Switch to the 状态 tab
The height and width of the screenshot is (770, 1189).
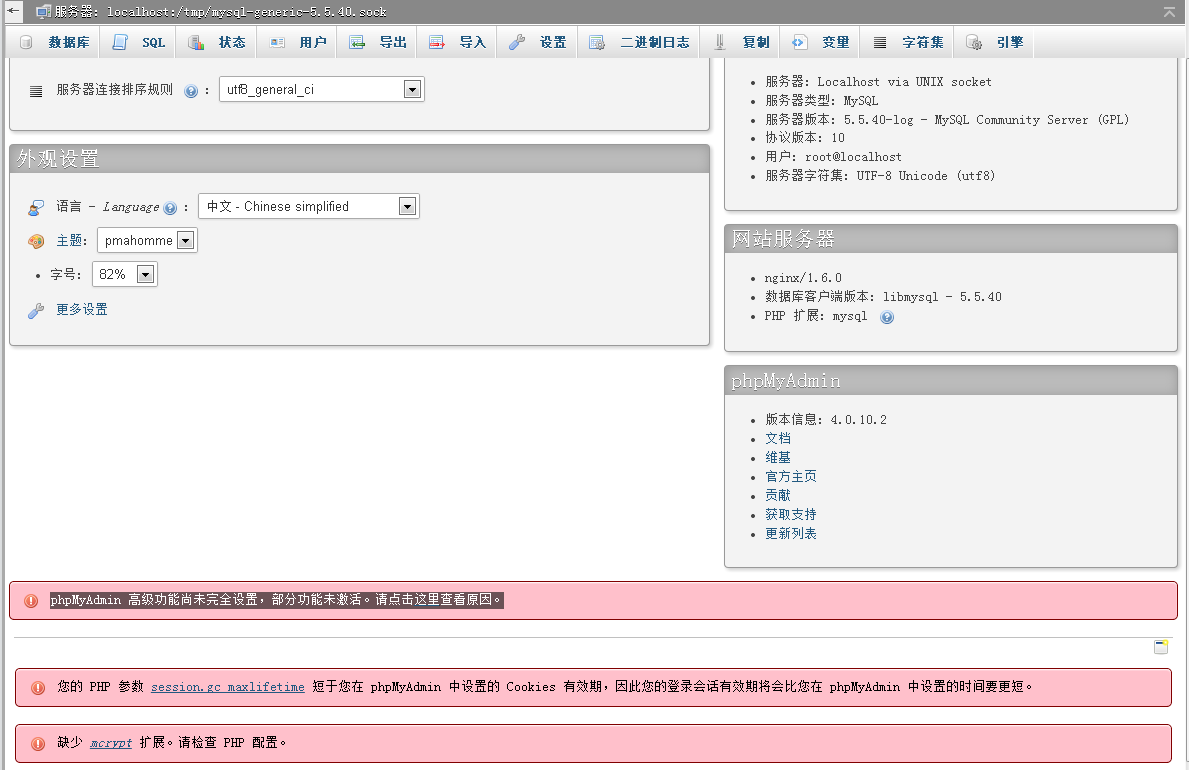217,42
